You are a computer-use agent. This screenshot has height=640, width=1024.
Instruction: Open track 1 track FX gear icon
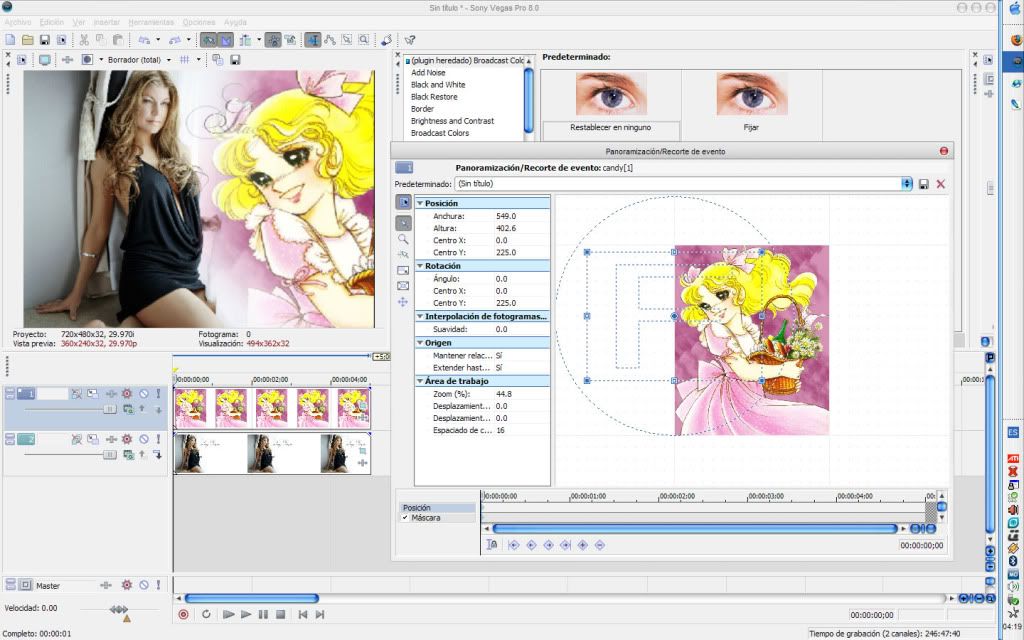pos(127,394)
